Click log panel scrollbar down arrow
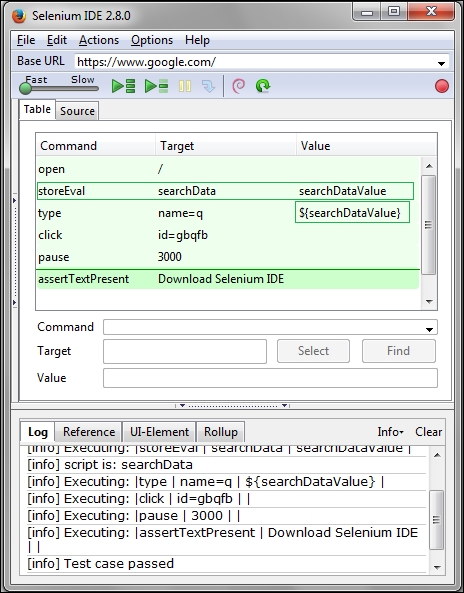The image size is (464, 593). (x=437, y=567)
